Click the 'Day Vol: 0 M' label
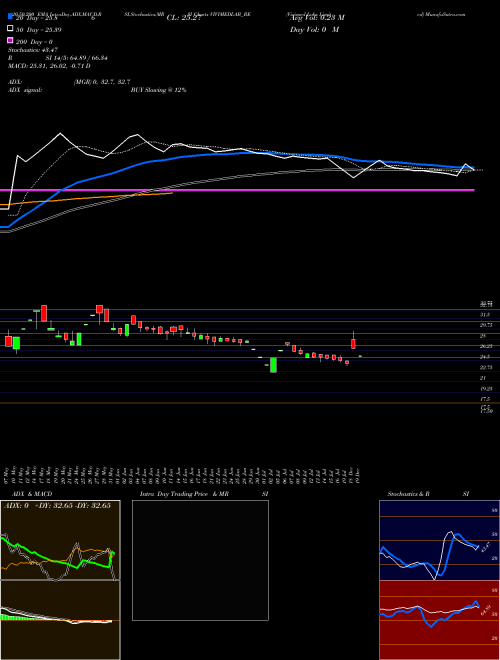The width and height of the screenshot is (500, 660). pyautogui.click(x=314, y=30)
